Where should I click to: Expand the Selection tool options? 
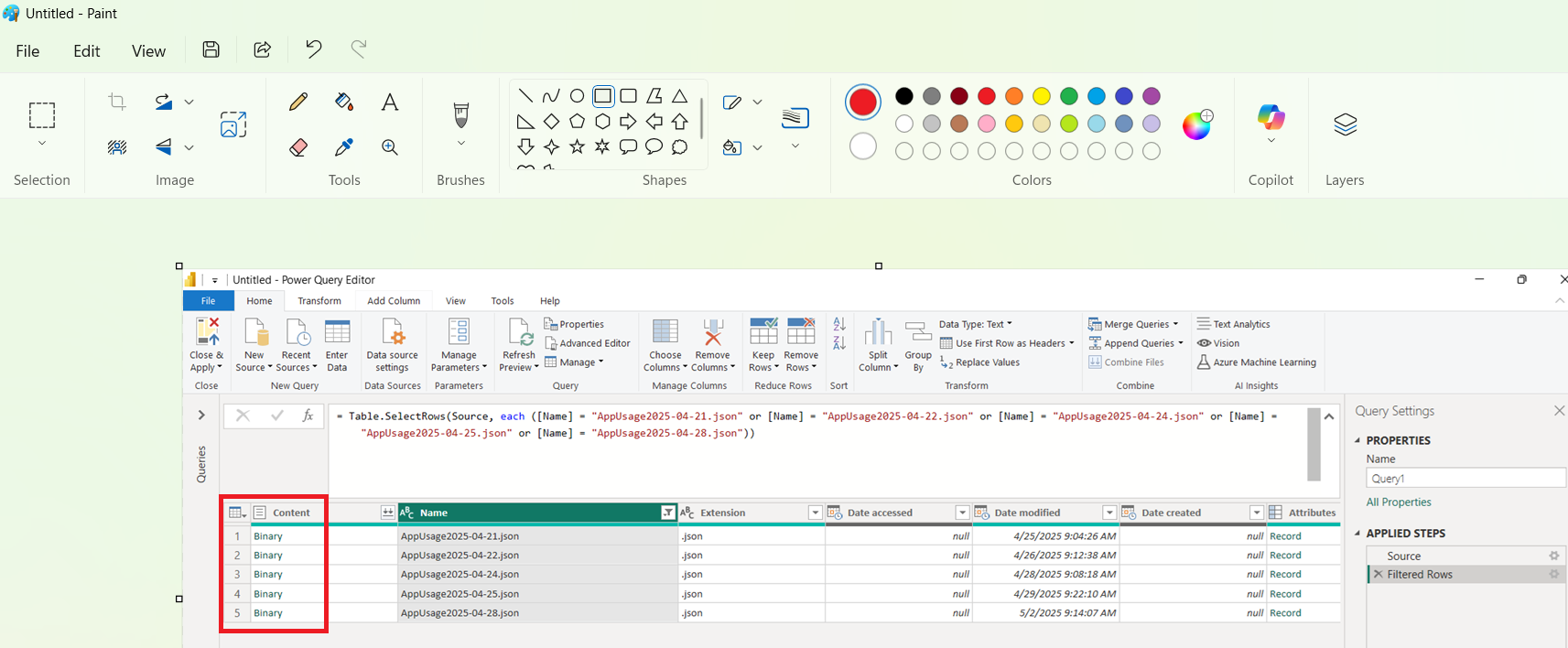(x=42, y=144)
